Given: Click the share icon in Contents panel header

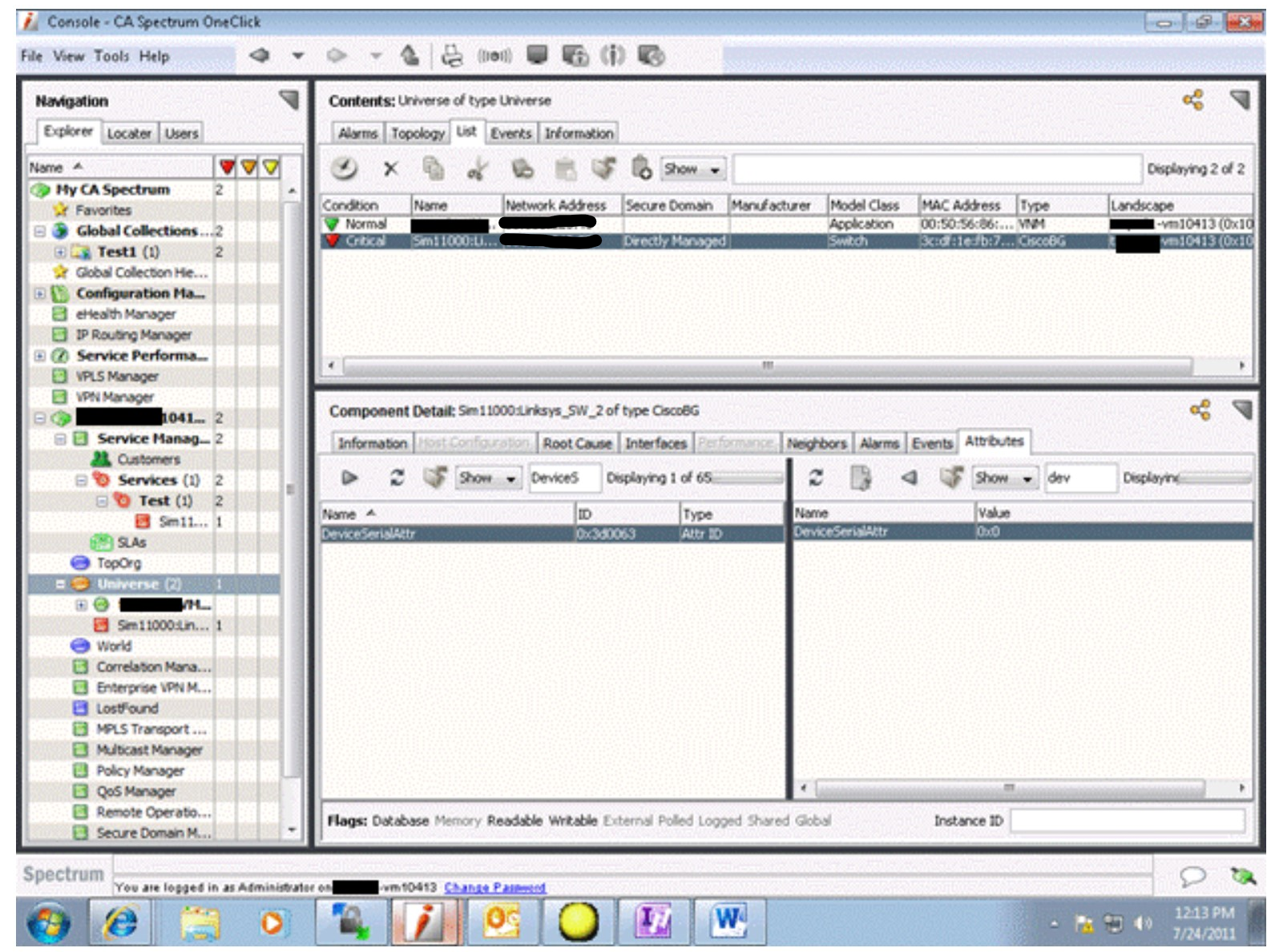Looking at the screenshot, I should pos(1192,100).
